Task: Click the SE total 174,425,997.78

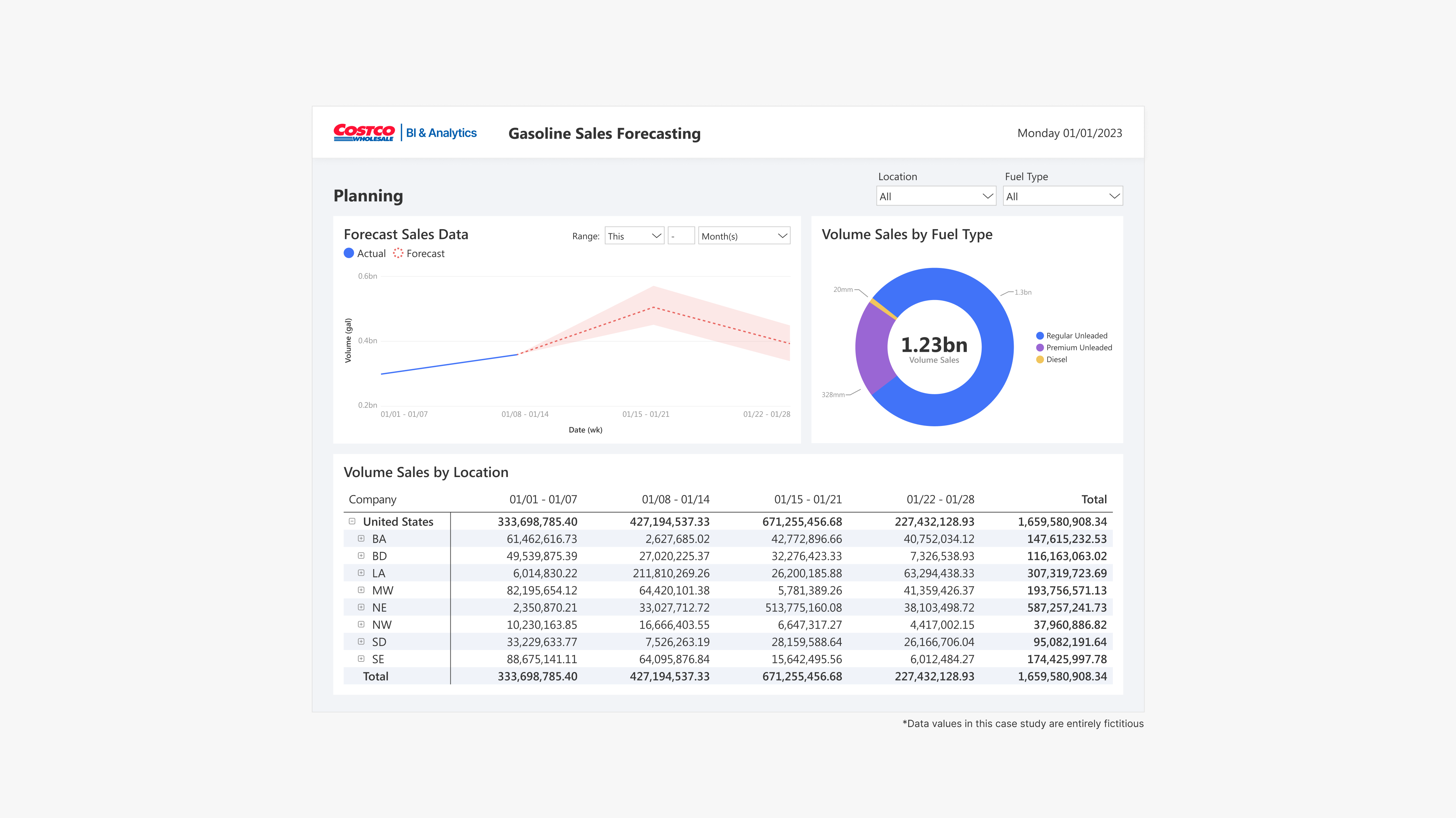Action: click(1067, 659)
